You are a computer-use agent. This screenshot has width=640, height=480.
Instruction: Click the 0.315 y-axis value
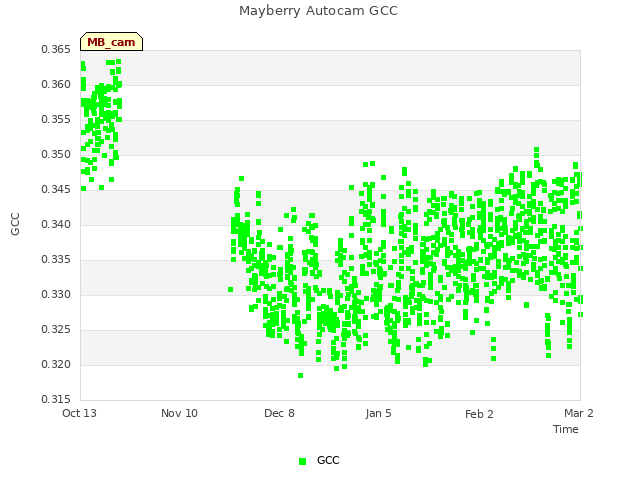[x=56, y=399]
